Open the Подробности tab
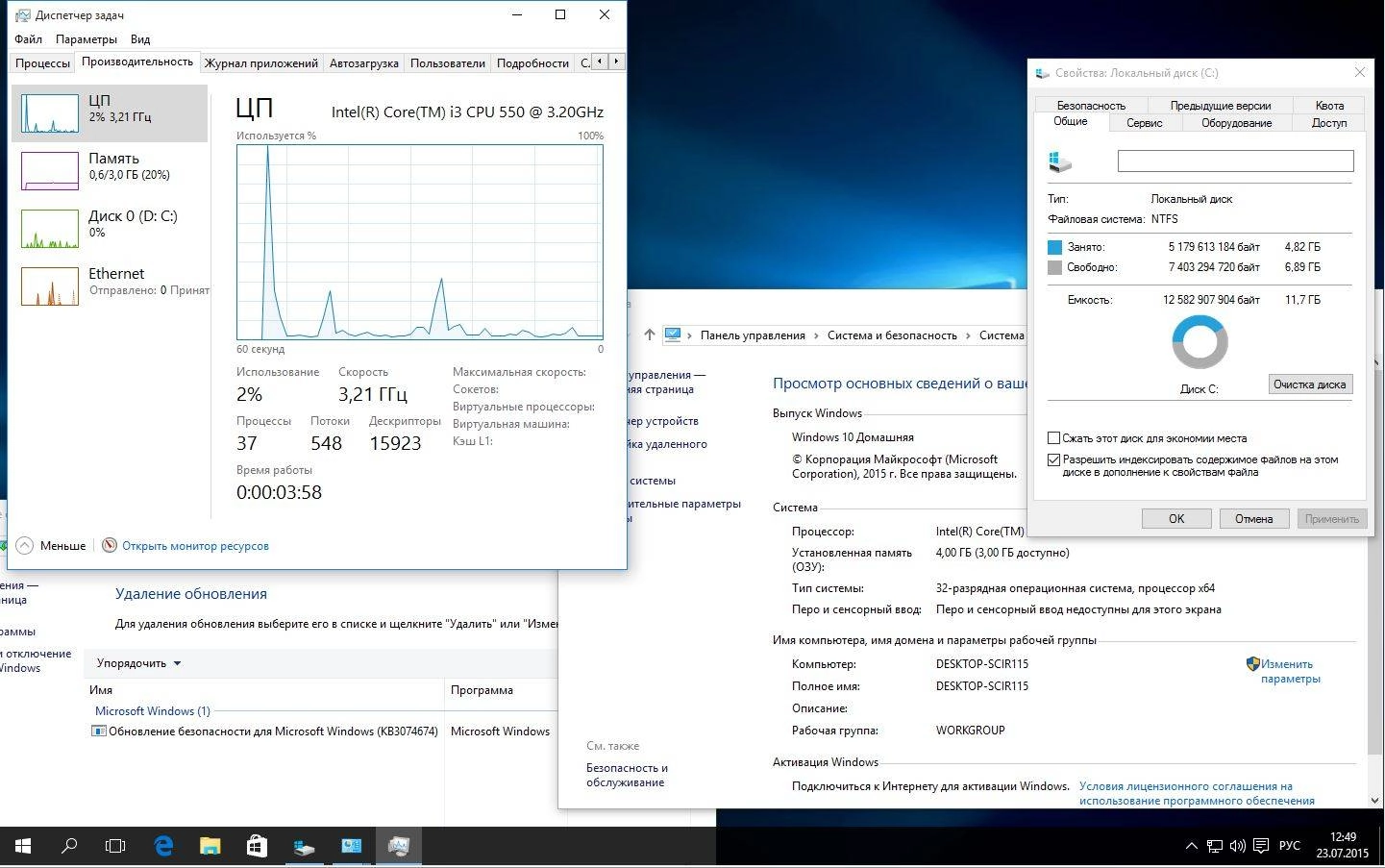The height and width of the screenshot is (868, 1385). click(x=532, y=62)
